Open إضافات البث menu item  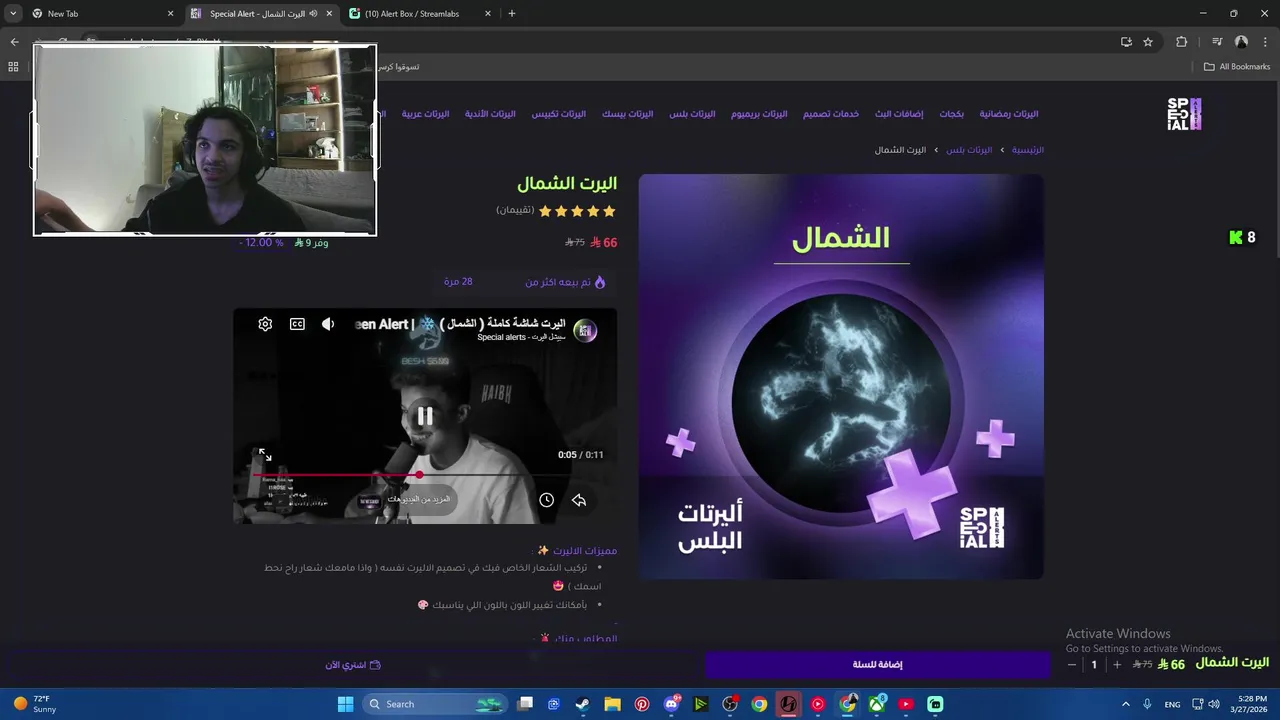[899, 114]
